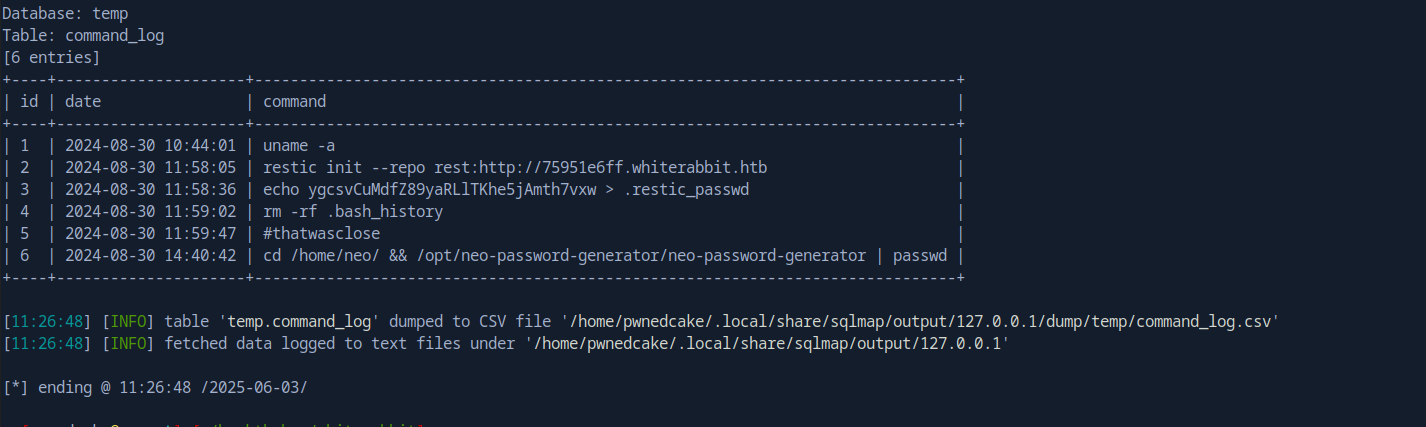Screen dimensions: 1426x427
Task: Click the 'uname -a' command entry
Action: [x=298, y=146]
